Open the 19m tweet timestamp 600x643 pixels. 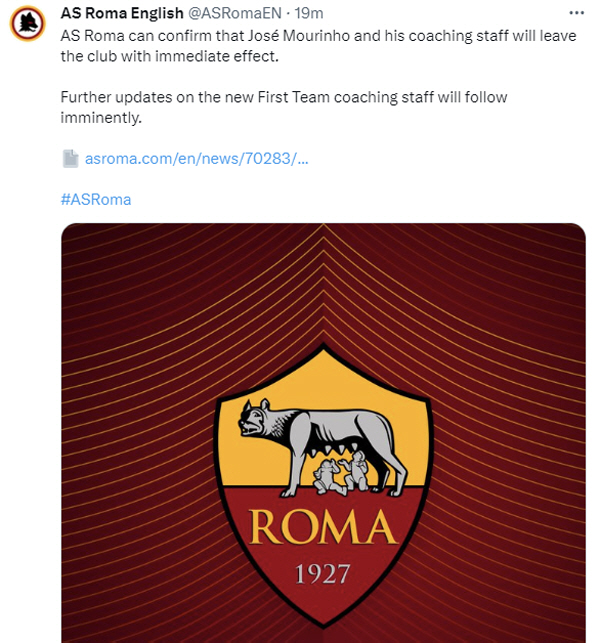coord(309,13)
